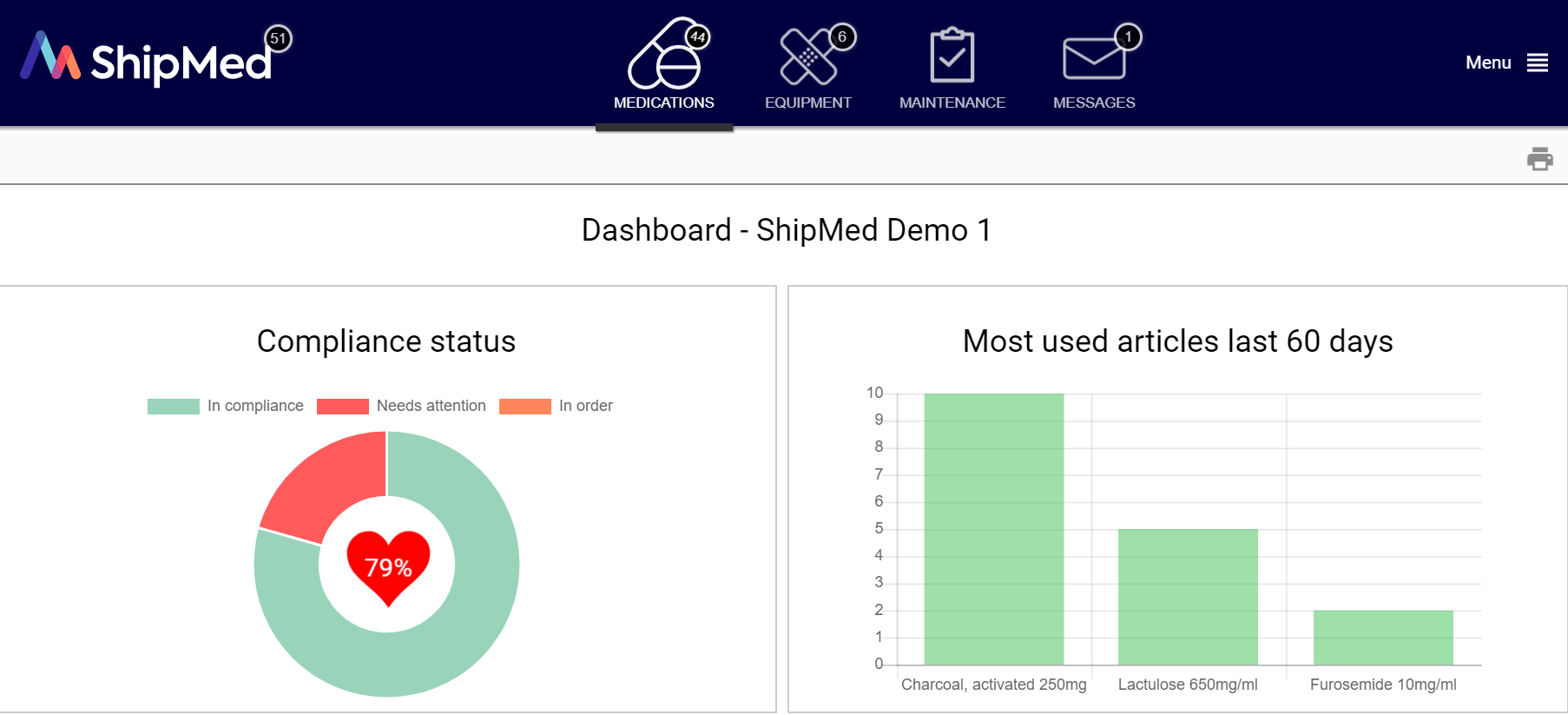Toggle the In order legend item
1568x715 pixels.
[x=556, y=406]
